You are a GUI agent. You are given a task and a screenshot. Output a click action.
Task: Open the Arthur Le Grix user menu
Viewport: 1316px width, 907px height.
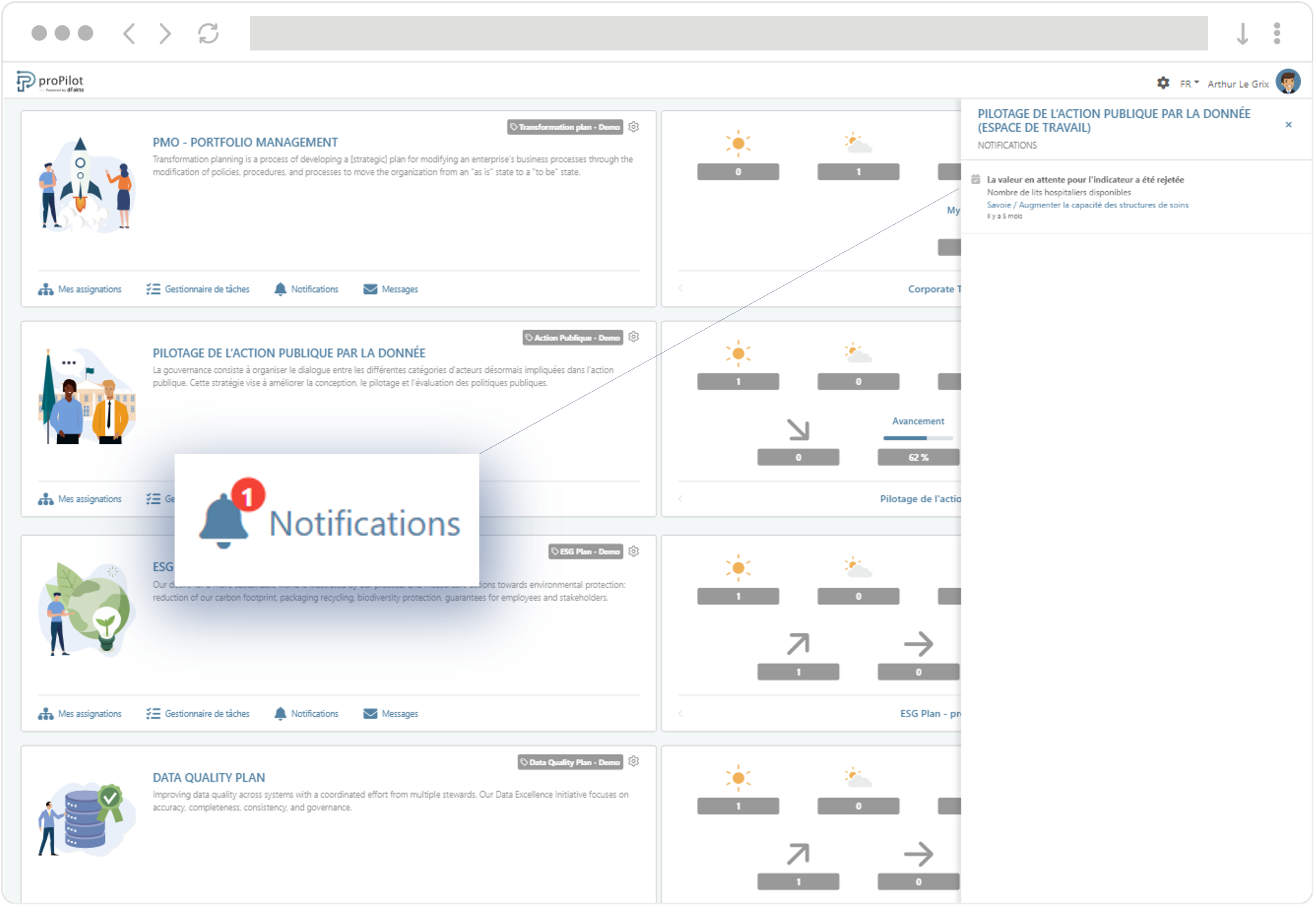point(1238,83)
